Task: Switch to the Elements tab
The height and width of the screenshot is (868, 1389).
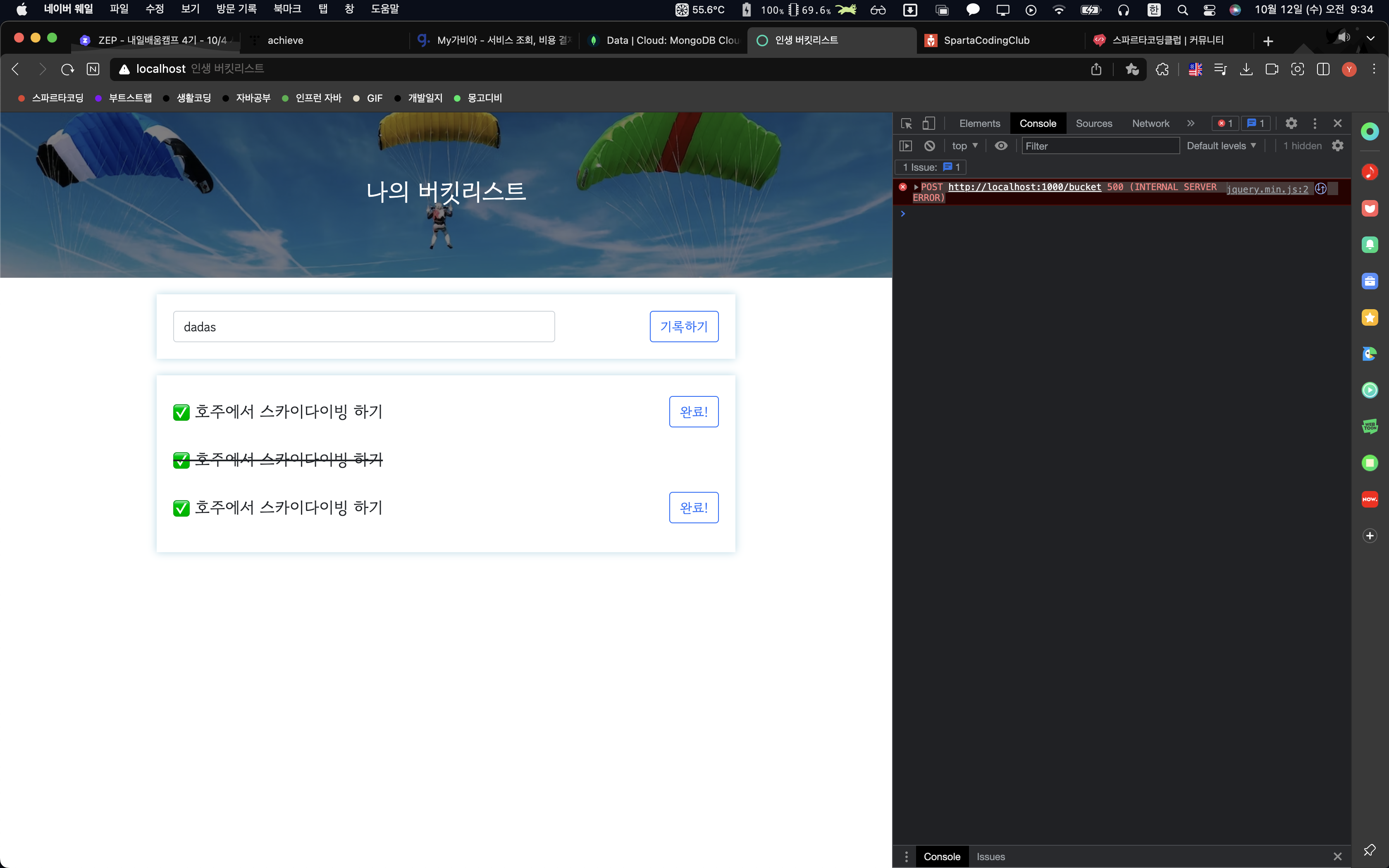Action: coord(979,124)
